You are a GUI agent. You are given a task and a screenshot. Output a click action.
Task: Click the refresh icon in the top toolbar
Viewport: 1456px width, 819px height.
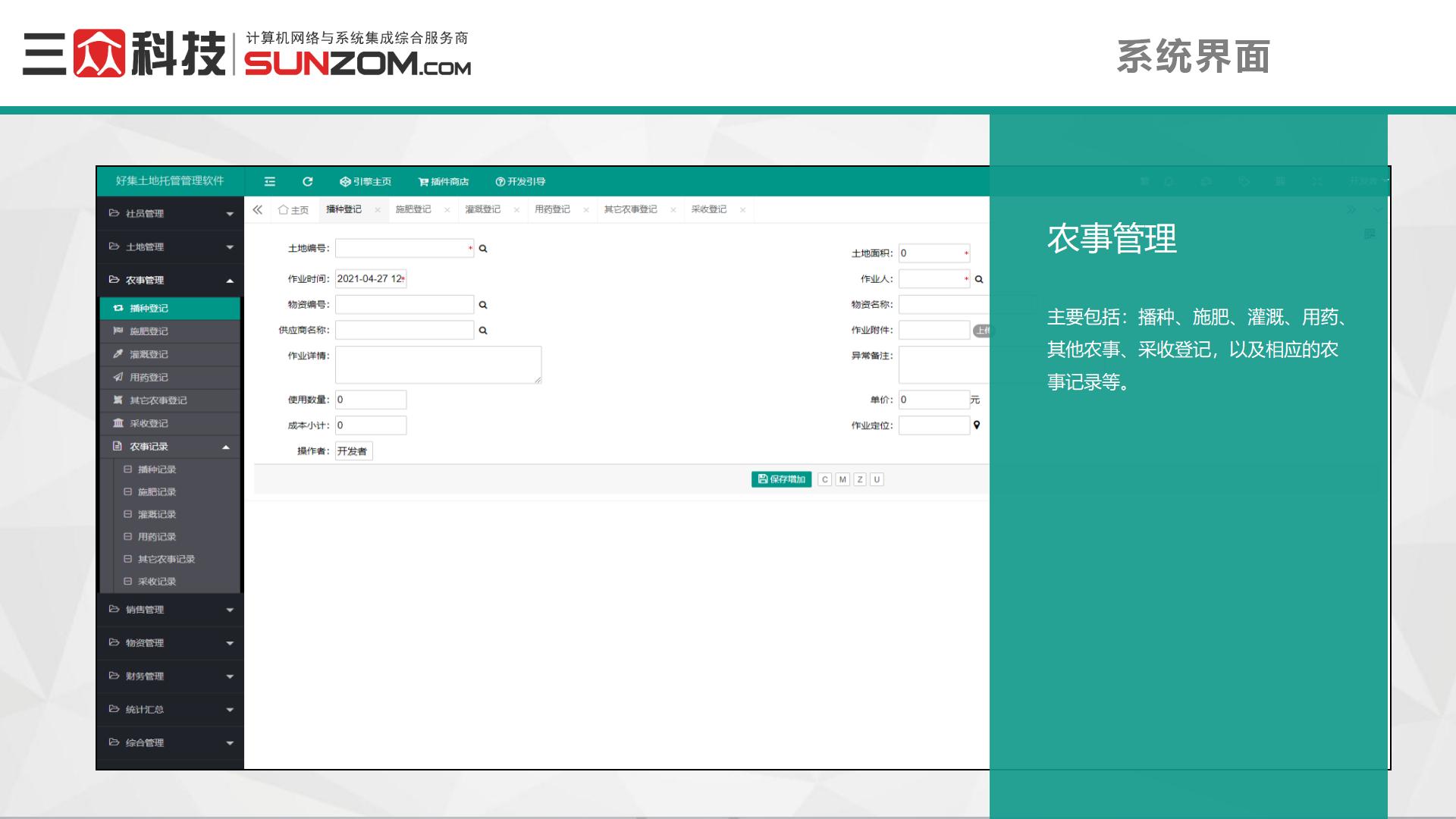[308, 181]
